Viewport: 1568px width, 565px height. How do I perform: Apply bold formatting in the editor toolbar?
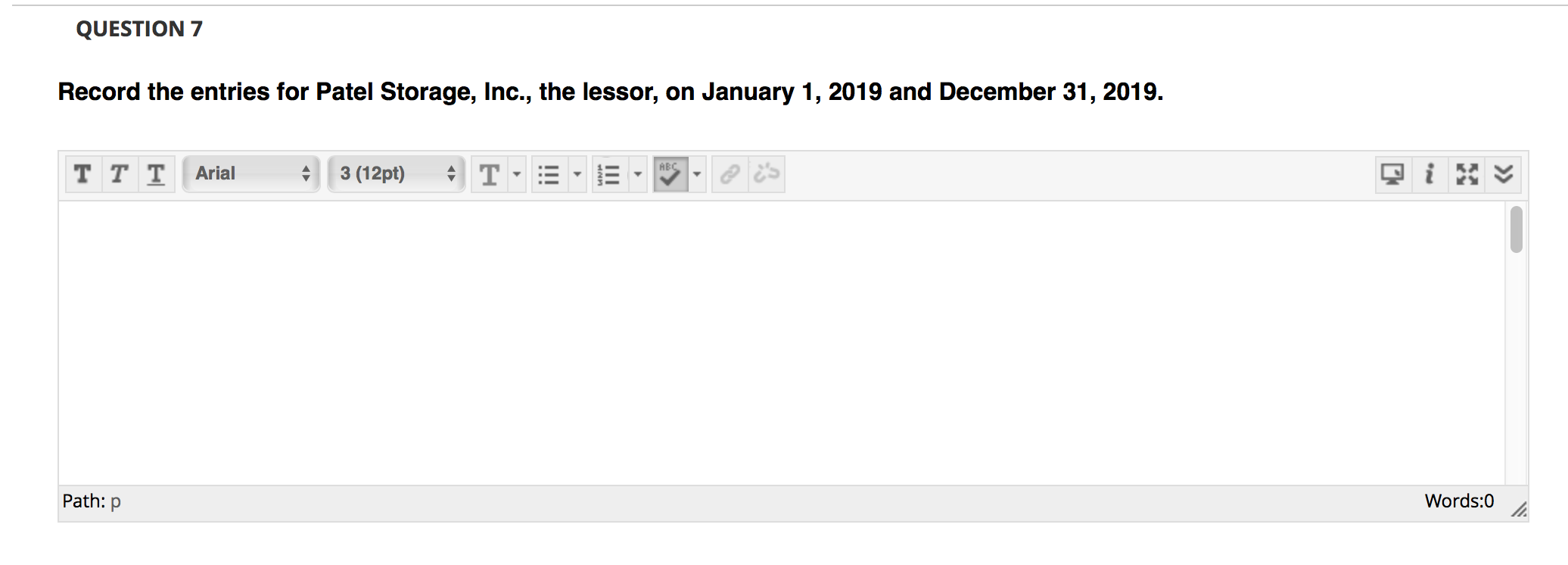click(x=82, y=173)
